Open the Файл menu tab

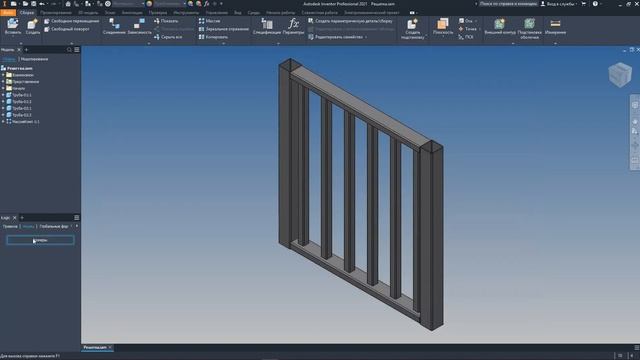pyautogui.click(x=8, y=13)
